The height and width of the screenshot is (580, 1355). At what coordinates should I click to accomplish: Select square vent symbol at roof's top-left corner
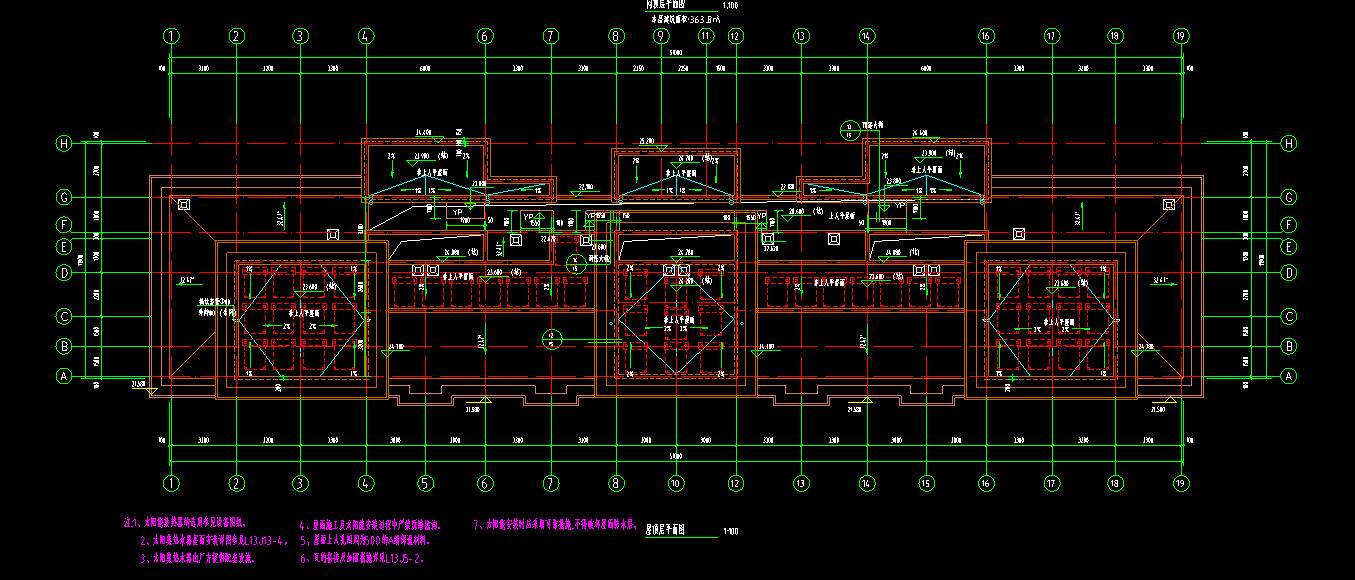coord(183,204)
